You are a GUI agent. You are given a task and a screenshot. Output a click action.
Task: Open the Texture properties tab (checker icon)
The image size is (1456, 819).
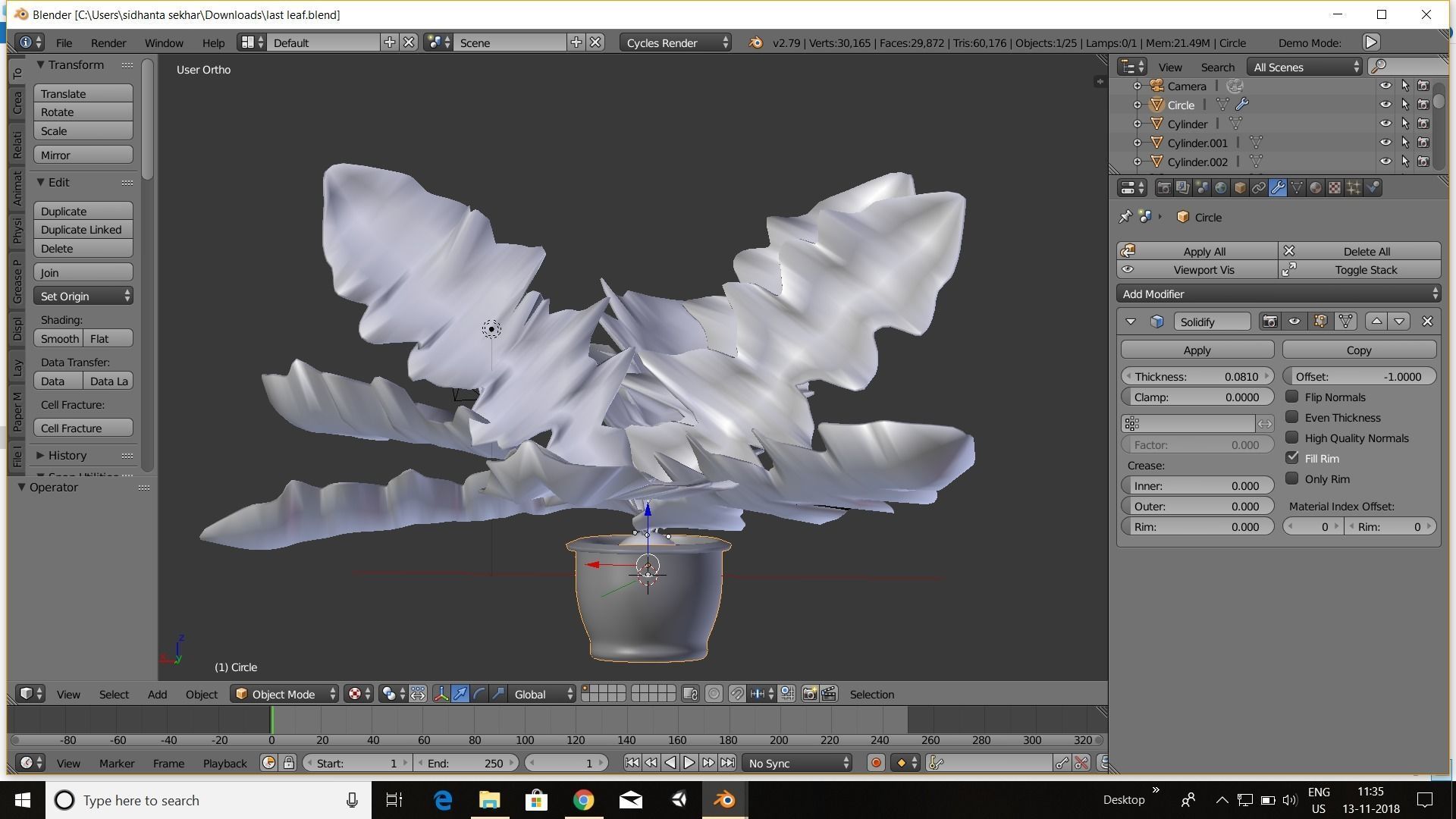(x=1335, y=188)
